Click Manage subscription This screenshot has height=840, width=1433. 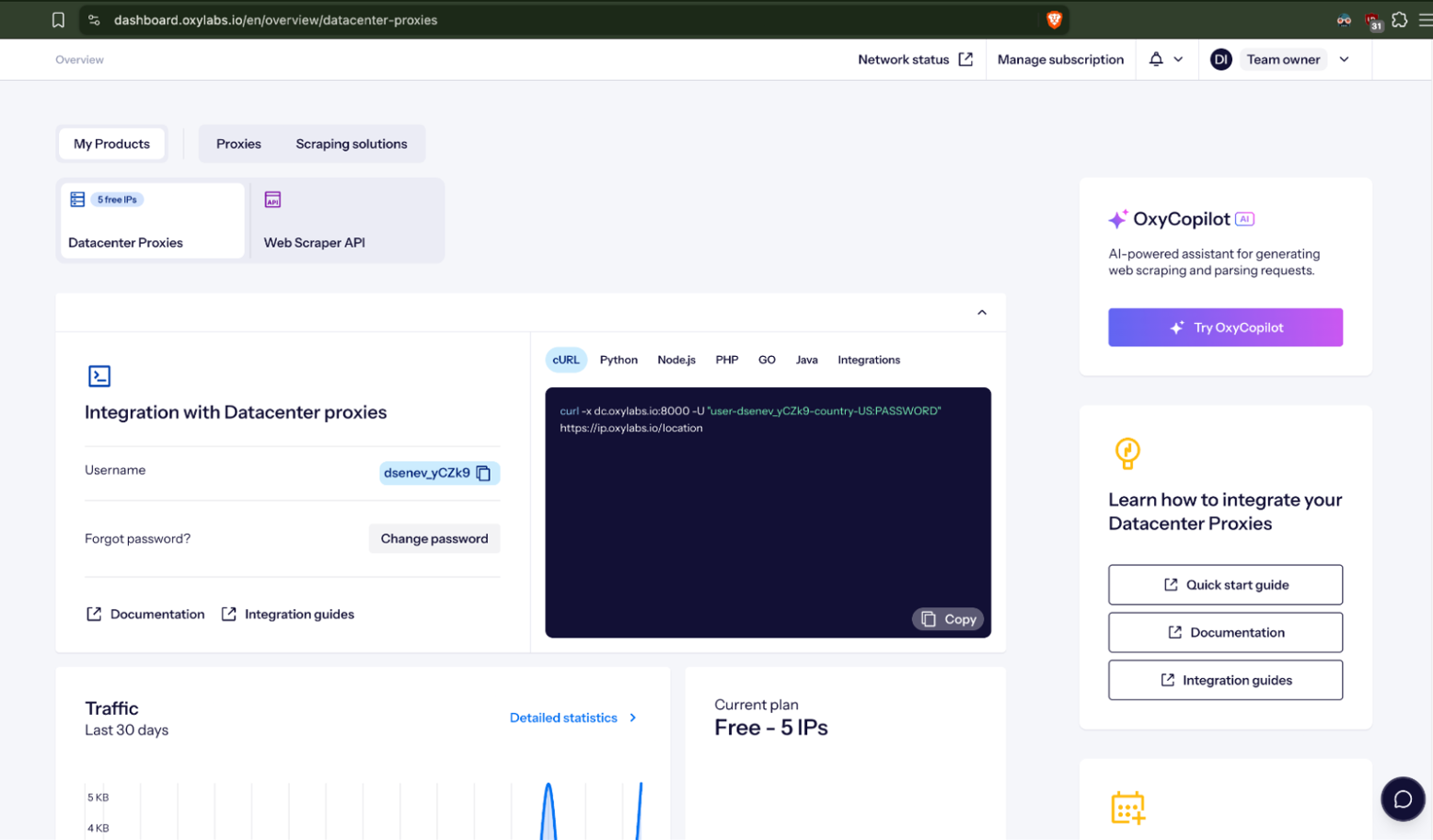tap(1060, 60)
